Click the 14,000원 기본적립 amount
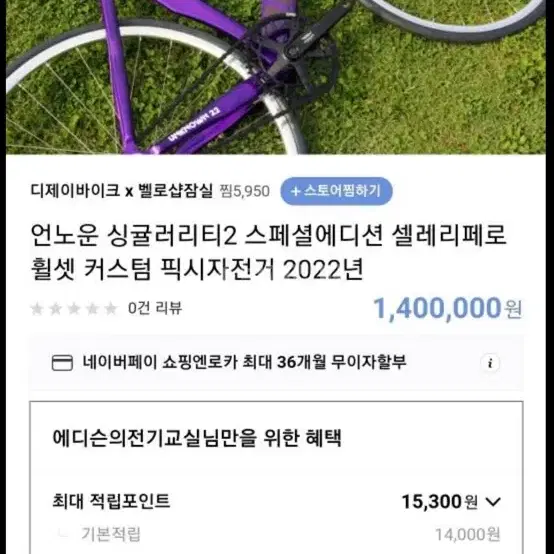This screenshot has height=554, width=554. tap(467, 535)
